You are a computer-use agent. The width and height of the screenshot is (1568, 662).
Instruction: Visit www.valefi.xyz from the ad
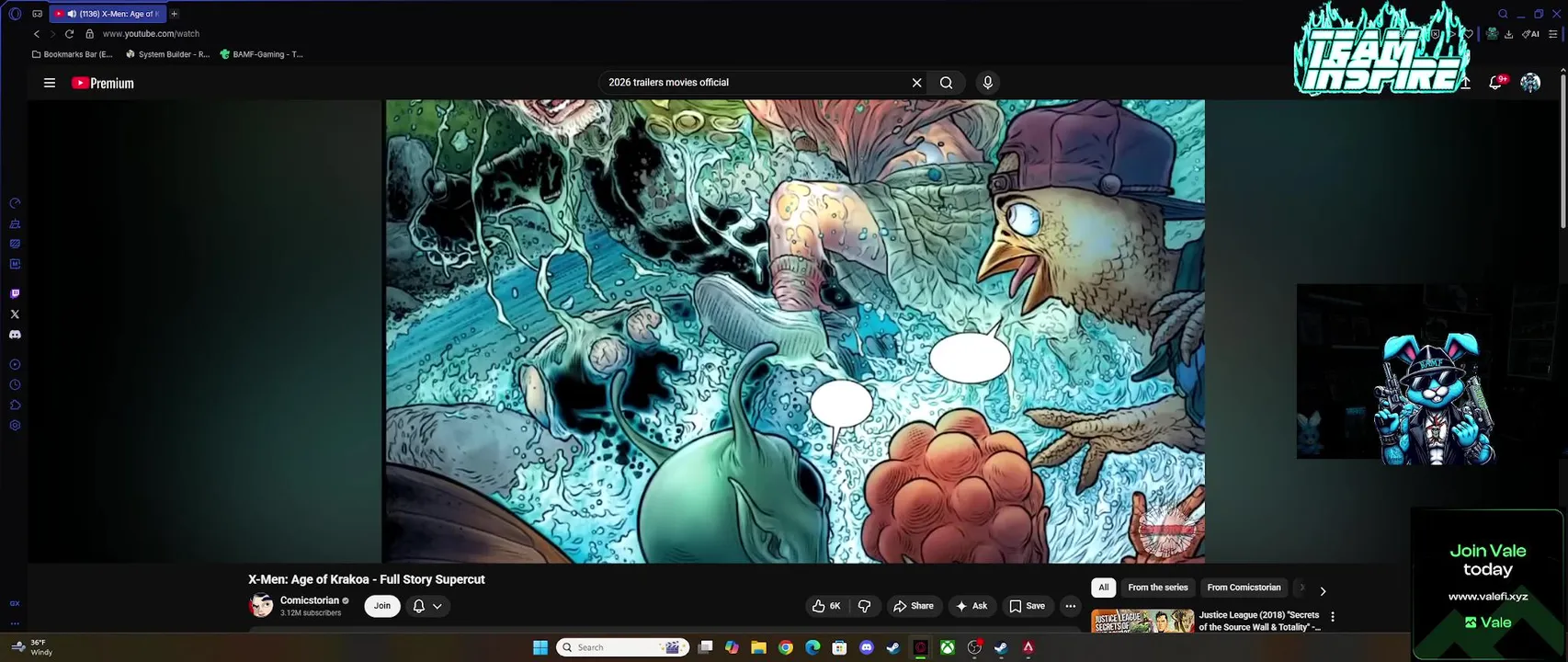[x=1488, y=597]
